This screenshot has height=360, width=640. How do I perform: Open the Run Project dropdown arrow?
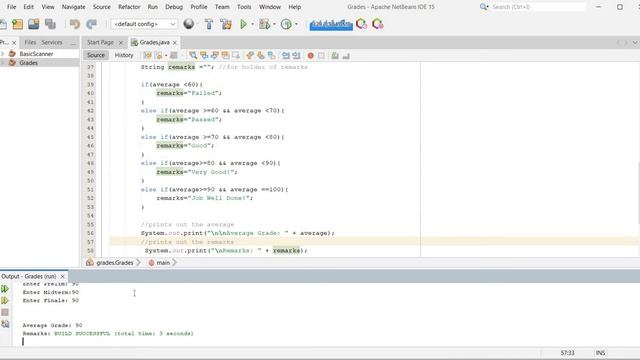252,24
